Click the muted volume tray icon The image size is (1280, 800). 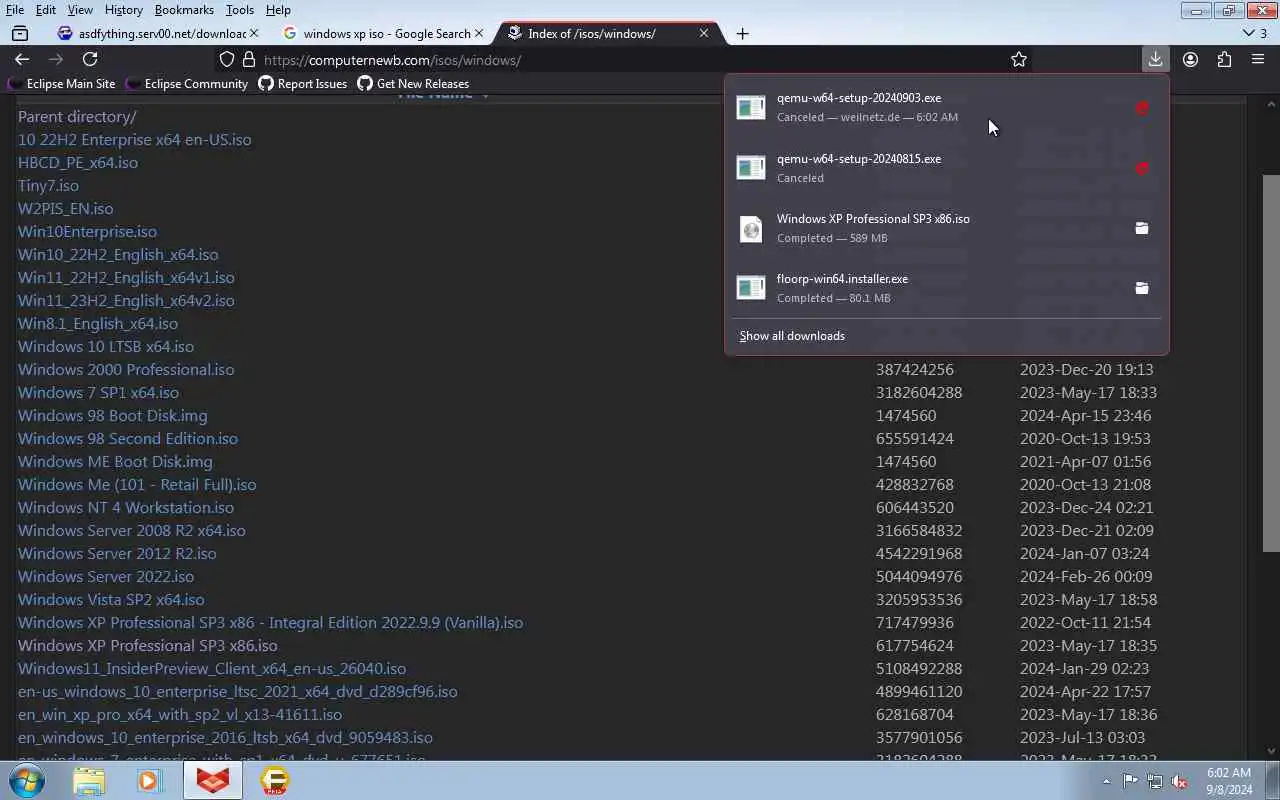coord(1180,781)
